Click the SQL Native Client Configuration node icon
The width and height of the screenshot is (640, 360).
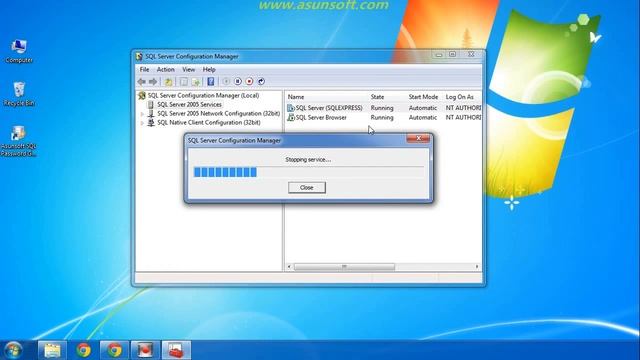click(151, 122)
